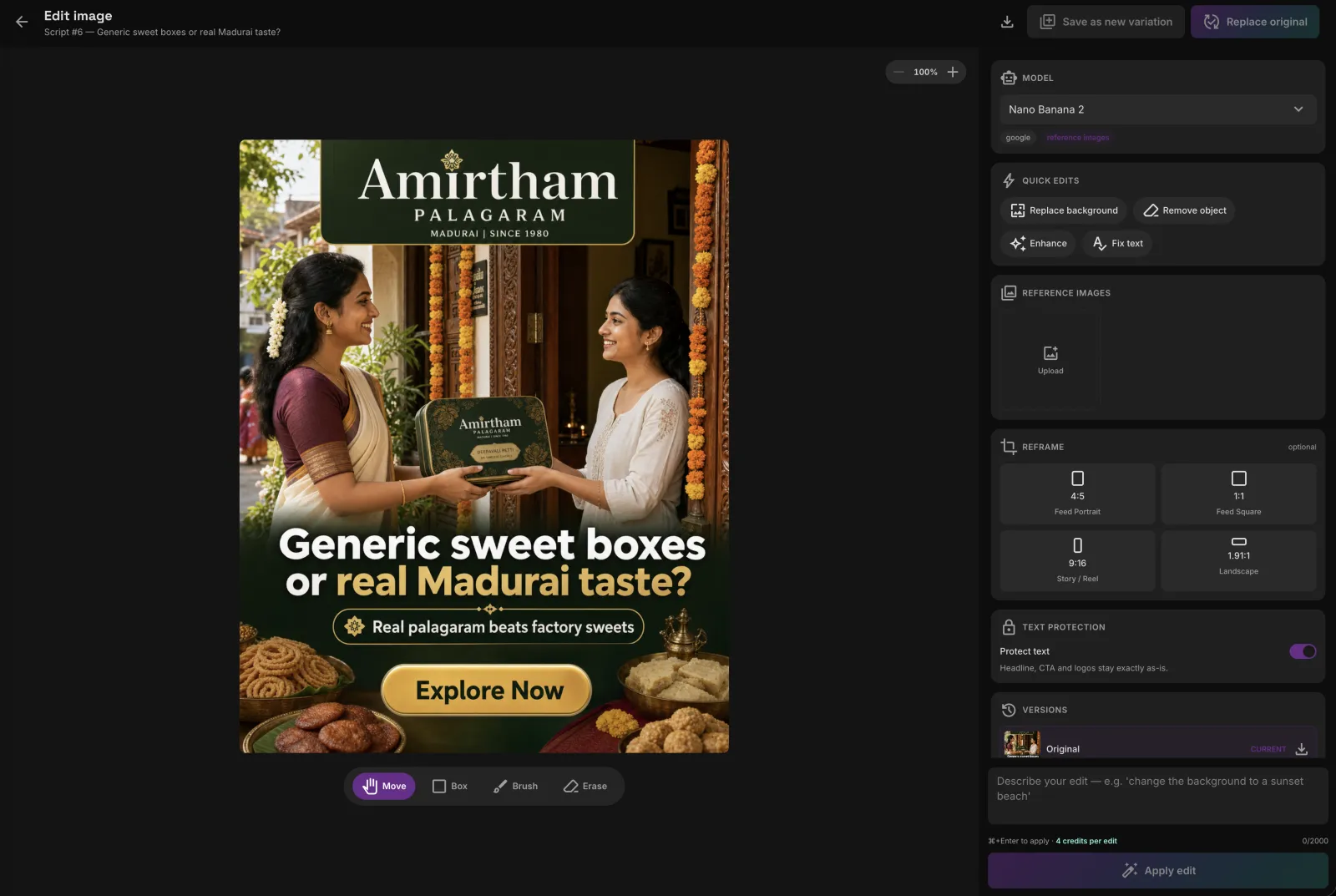1336x896 pixels.
Task: Select the Erase tool
Action: pyautogui.click(x=585, y=786)
